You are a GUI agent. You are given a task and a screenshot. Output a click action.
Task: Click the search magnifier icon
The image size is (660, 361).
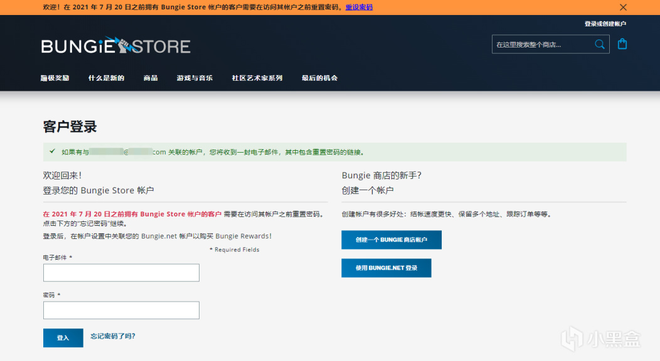[x=599, y=44]
